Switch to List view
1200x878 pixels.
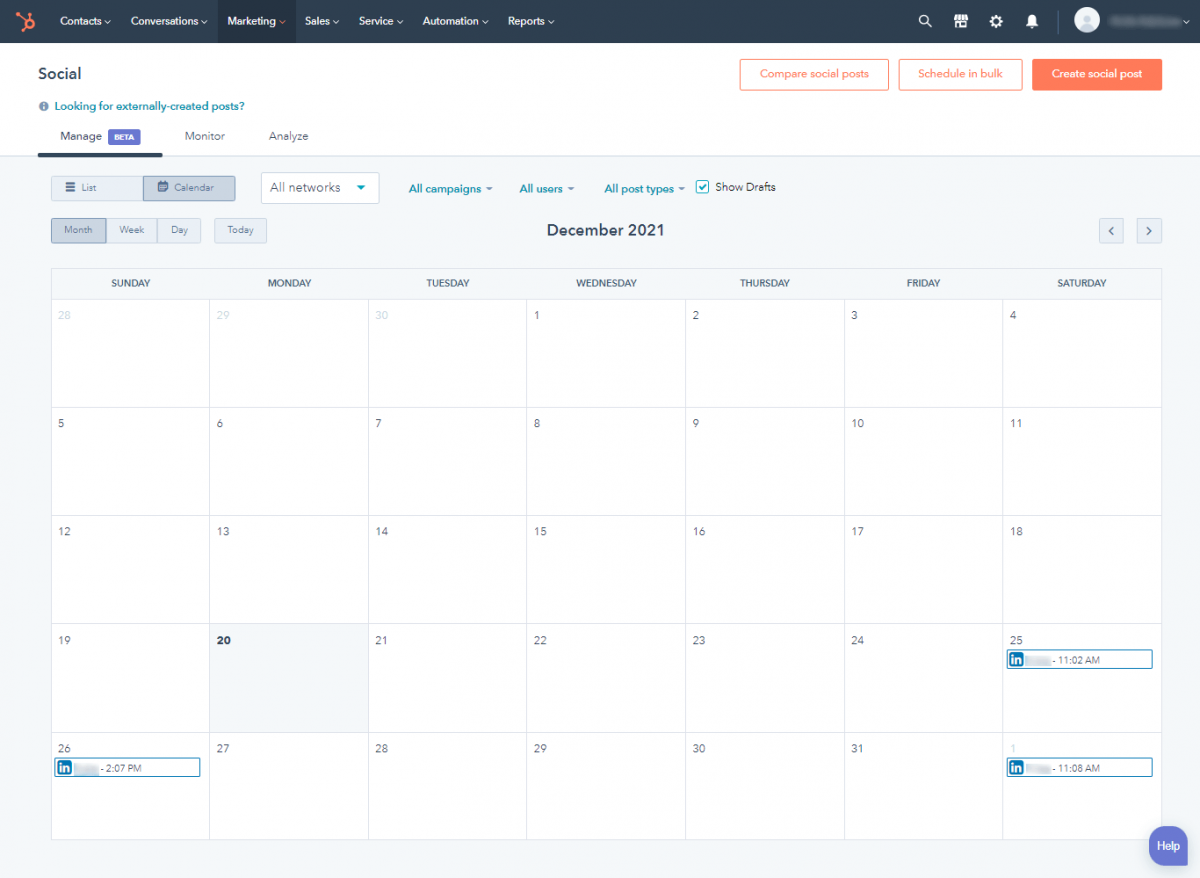tap(96, 188)
